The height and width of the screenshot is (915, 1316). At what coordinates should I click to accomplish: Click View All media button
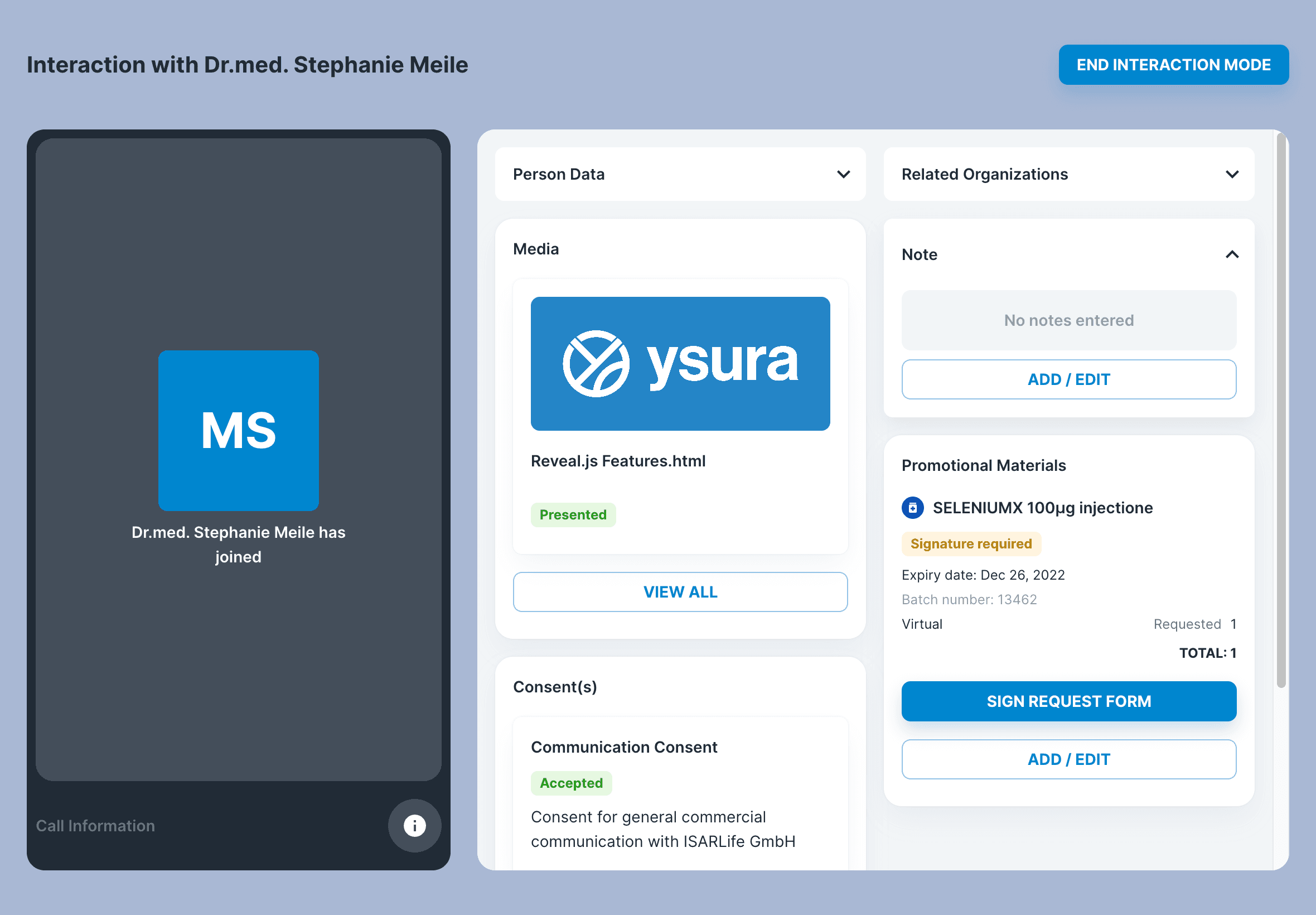coord(680,591)
